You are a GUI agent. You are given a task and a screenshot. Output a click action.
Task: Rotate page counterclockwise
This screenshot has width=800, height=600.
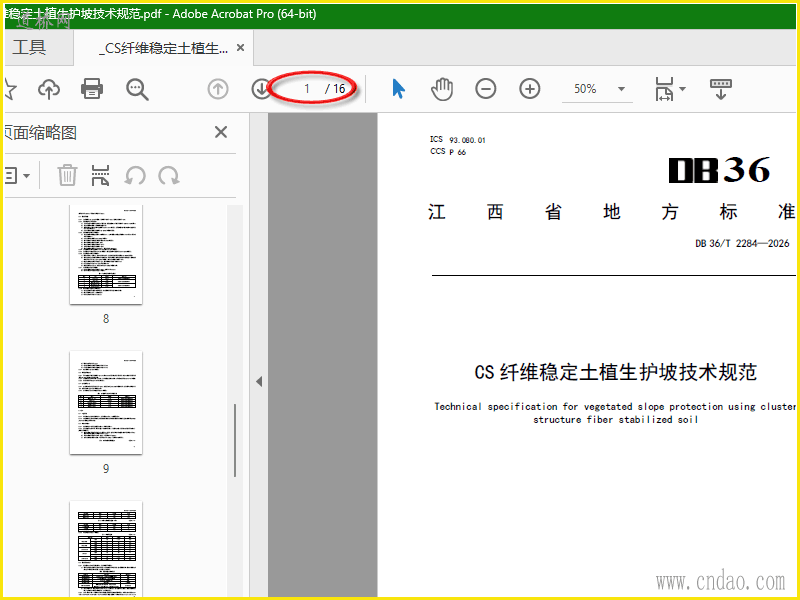pos(135,176)
